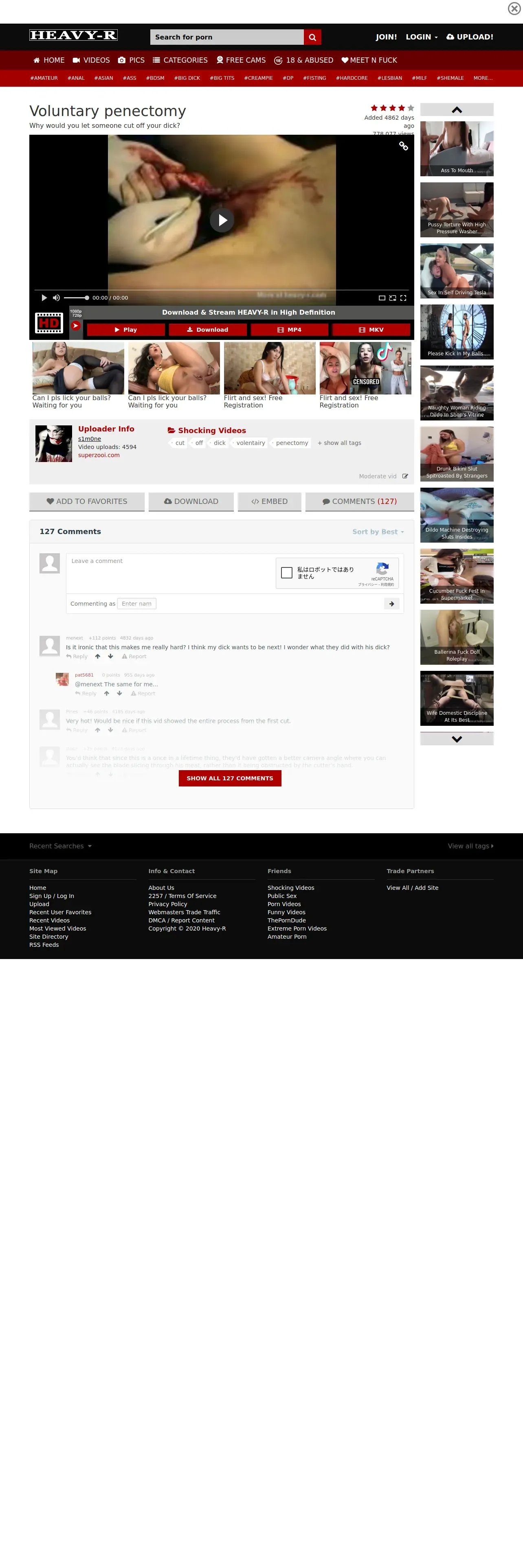Submit the comment with the arrow button
This screenshot has height=1568, width=523.
[391, 604]
